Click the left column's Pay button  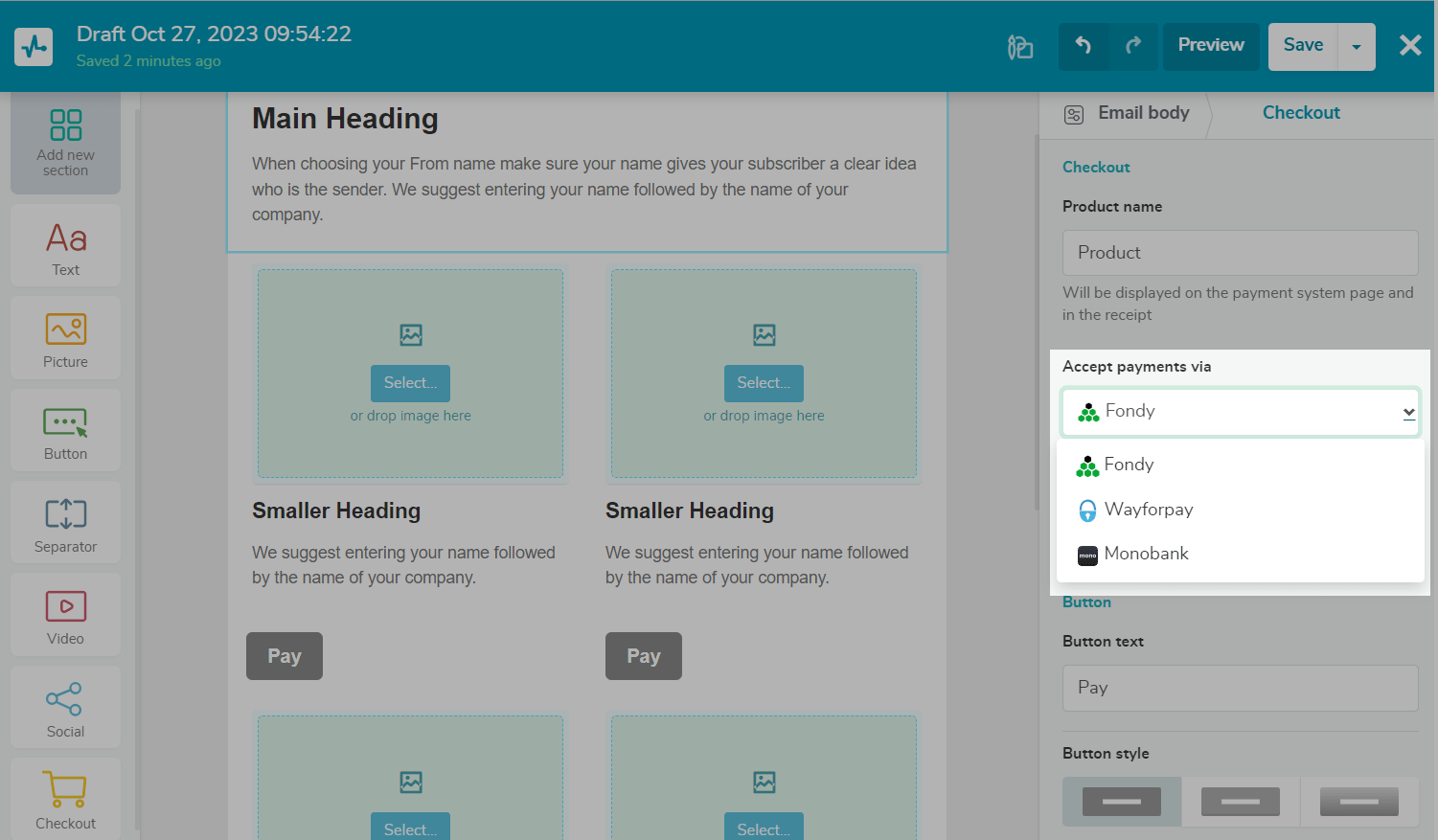(x=285, y=656)
